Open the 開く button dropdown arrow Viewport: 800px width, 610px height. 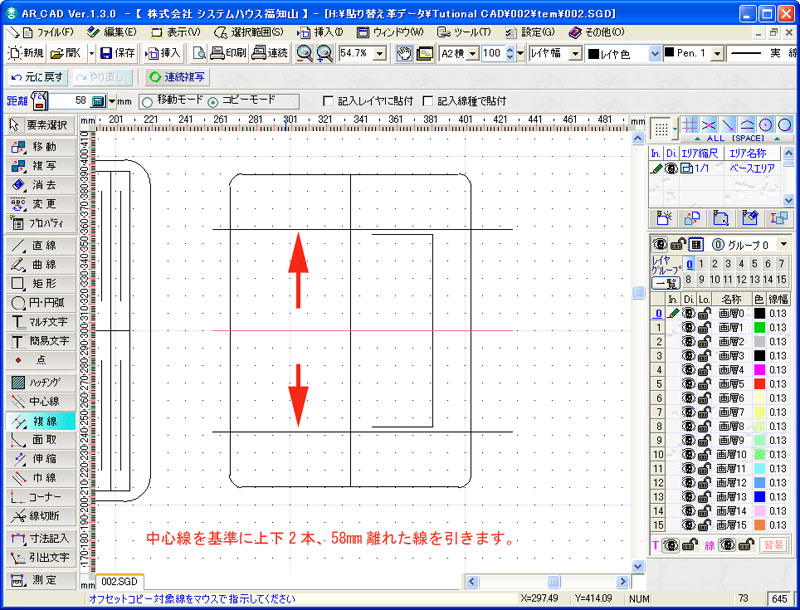92,53
